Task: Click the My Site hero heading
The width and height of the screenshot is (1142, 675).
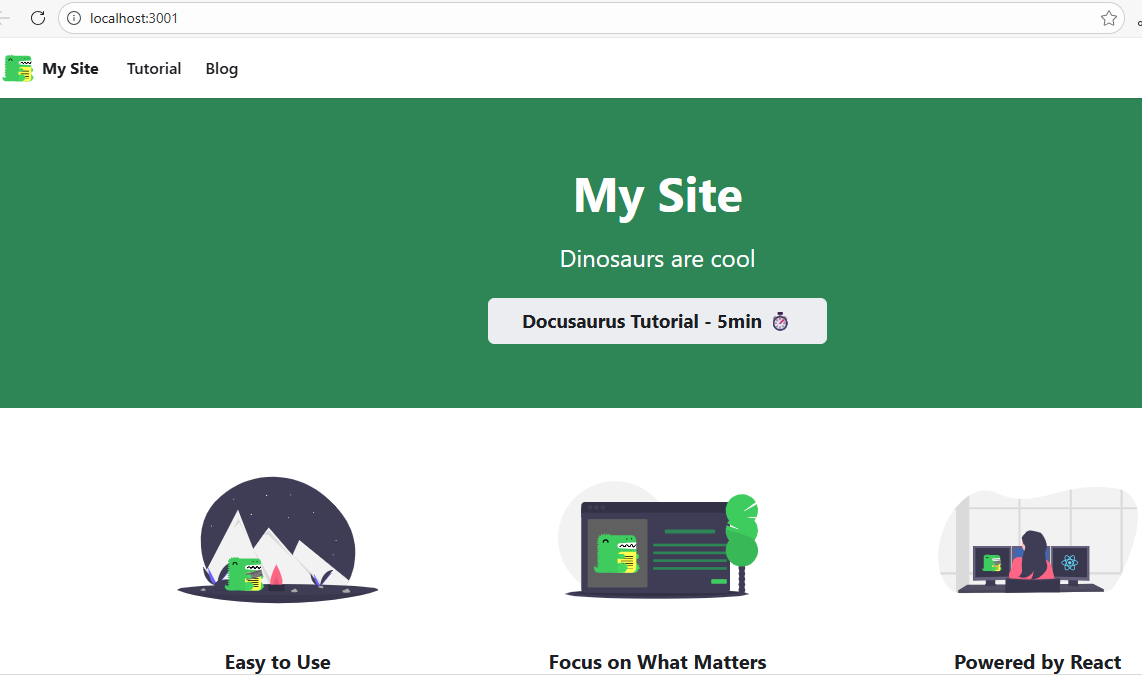Action: [x=657, y=196]
